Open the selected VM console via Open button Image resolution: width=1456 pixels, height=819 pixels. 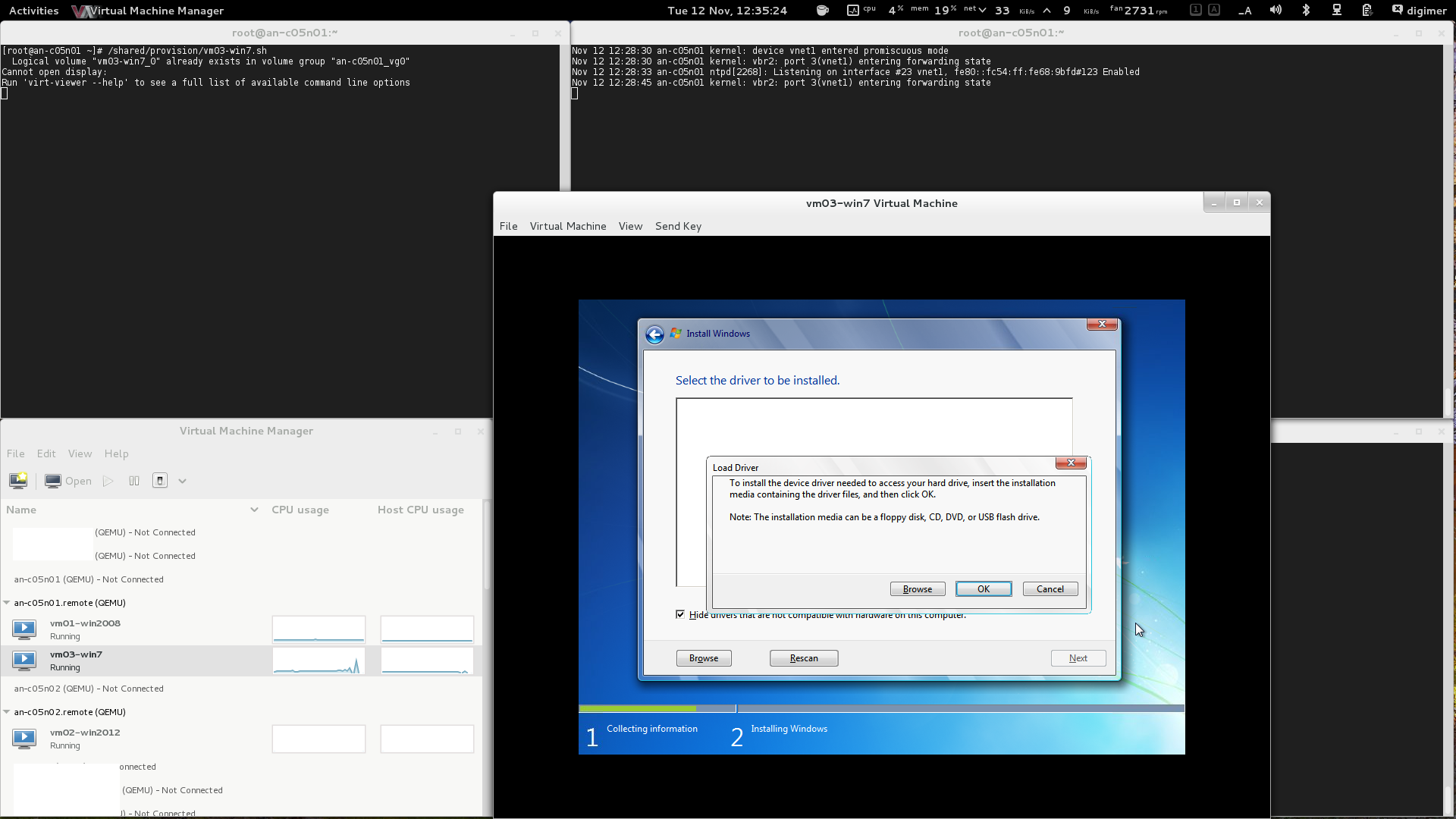click(x=68, y=481)
